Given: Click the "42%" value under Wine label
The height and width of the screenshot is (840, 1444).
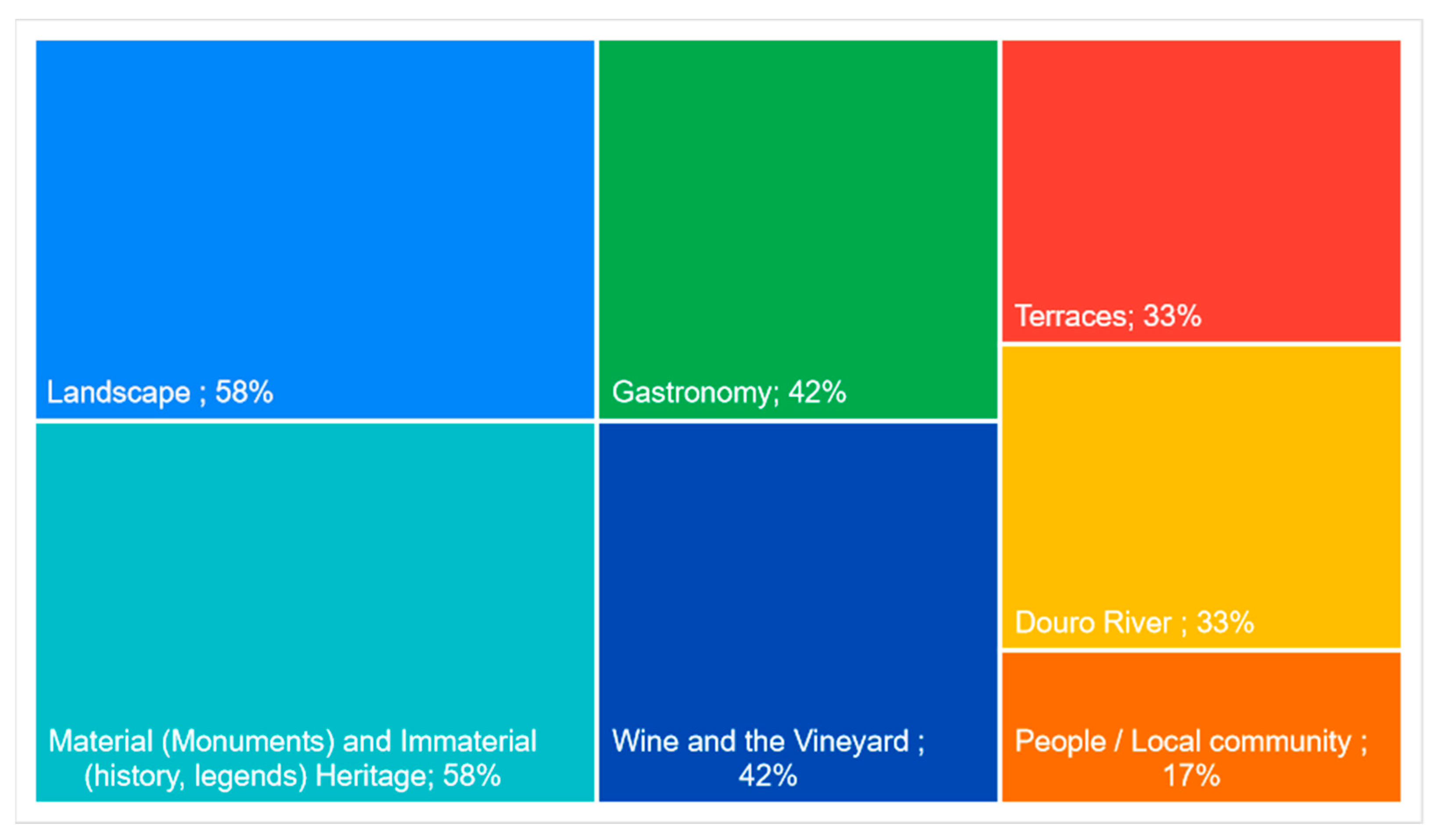Looking at the screenshot, I should tap(767, 775).
